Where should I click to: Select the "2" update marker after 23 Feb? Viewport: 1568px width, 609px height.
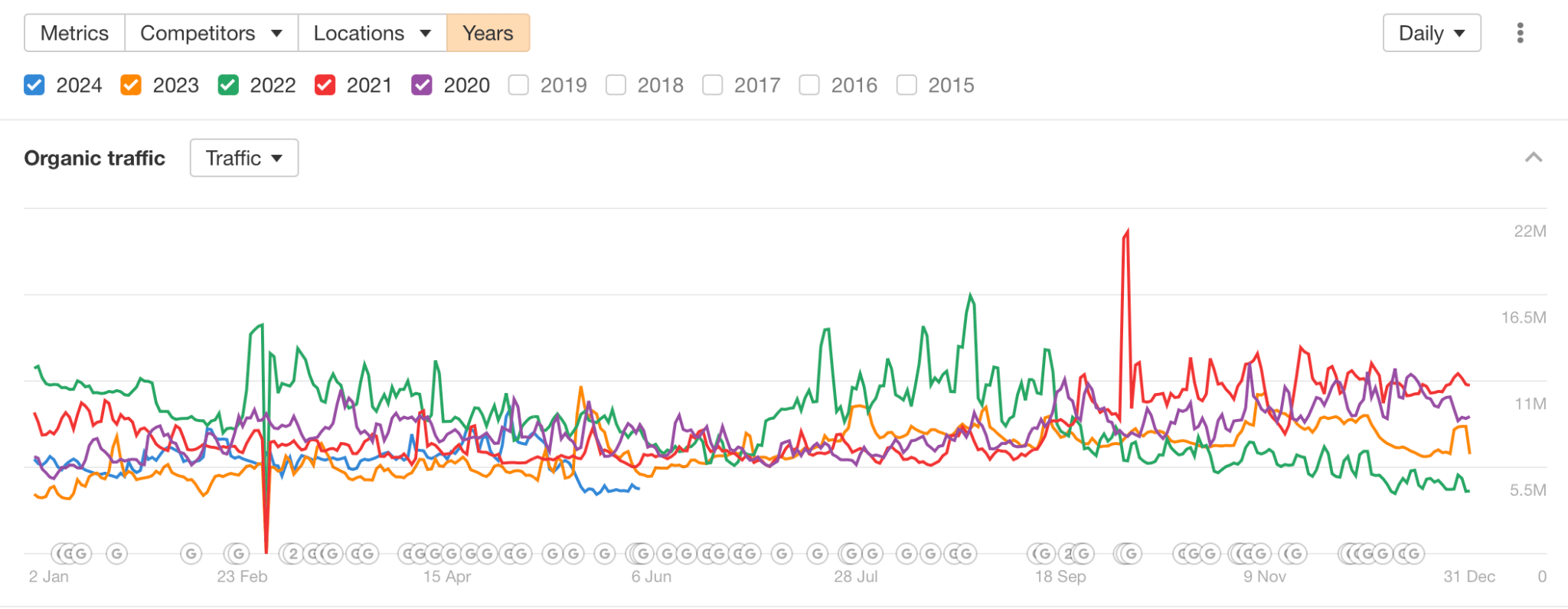(293, 553)
